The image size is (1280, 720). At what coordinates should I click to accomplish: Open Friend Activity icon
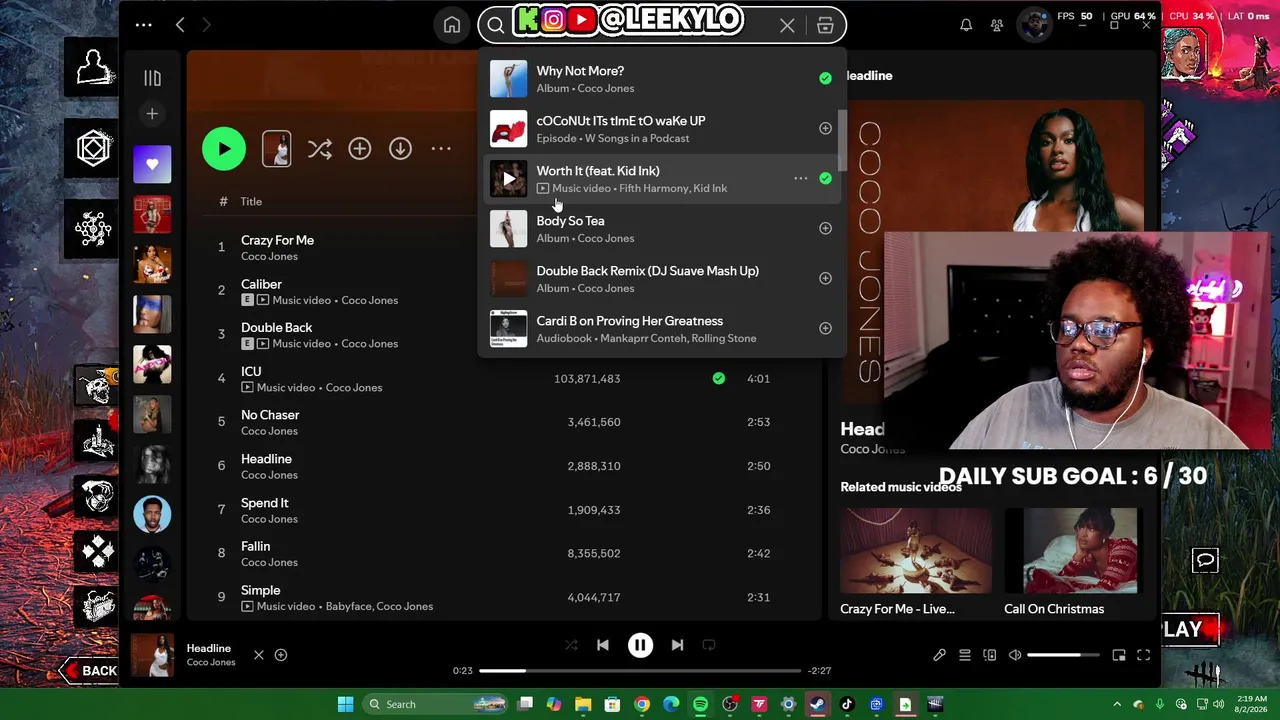tap(997, 25)
